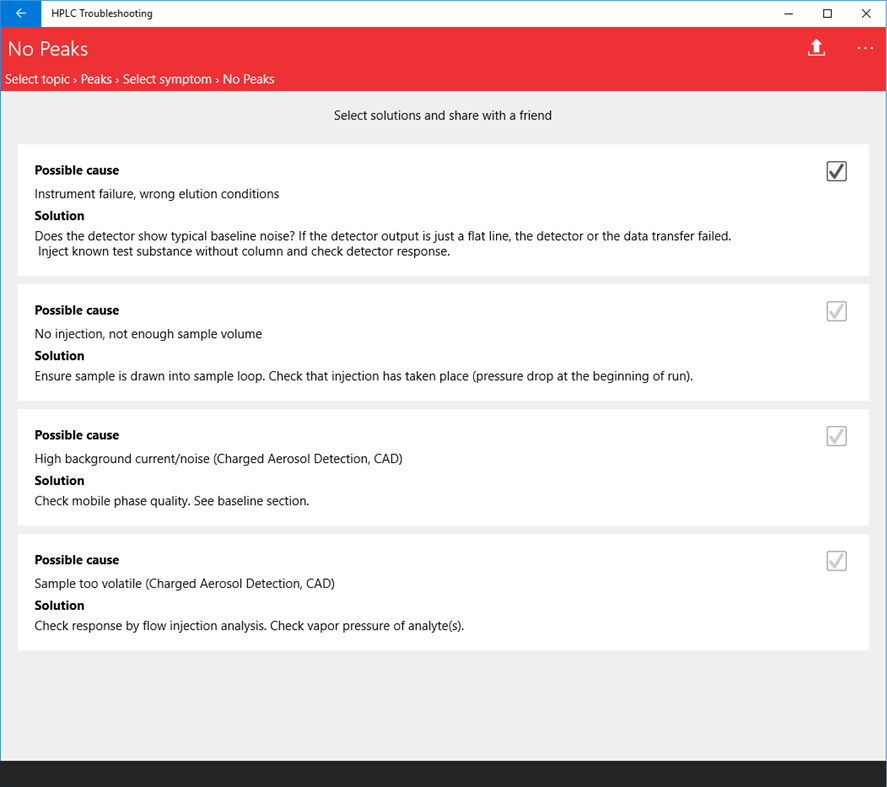The width and height of the screenshot is (887, 787).
Task: Check the No injection solution checkbox
Action: (837, 311)
